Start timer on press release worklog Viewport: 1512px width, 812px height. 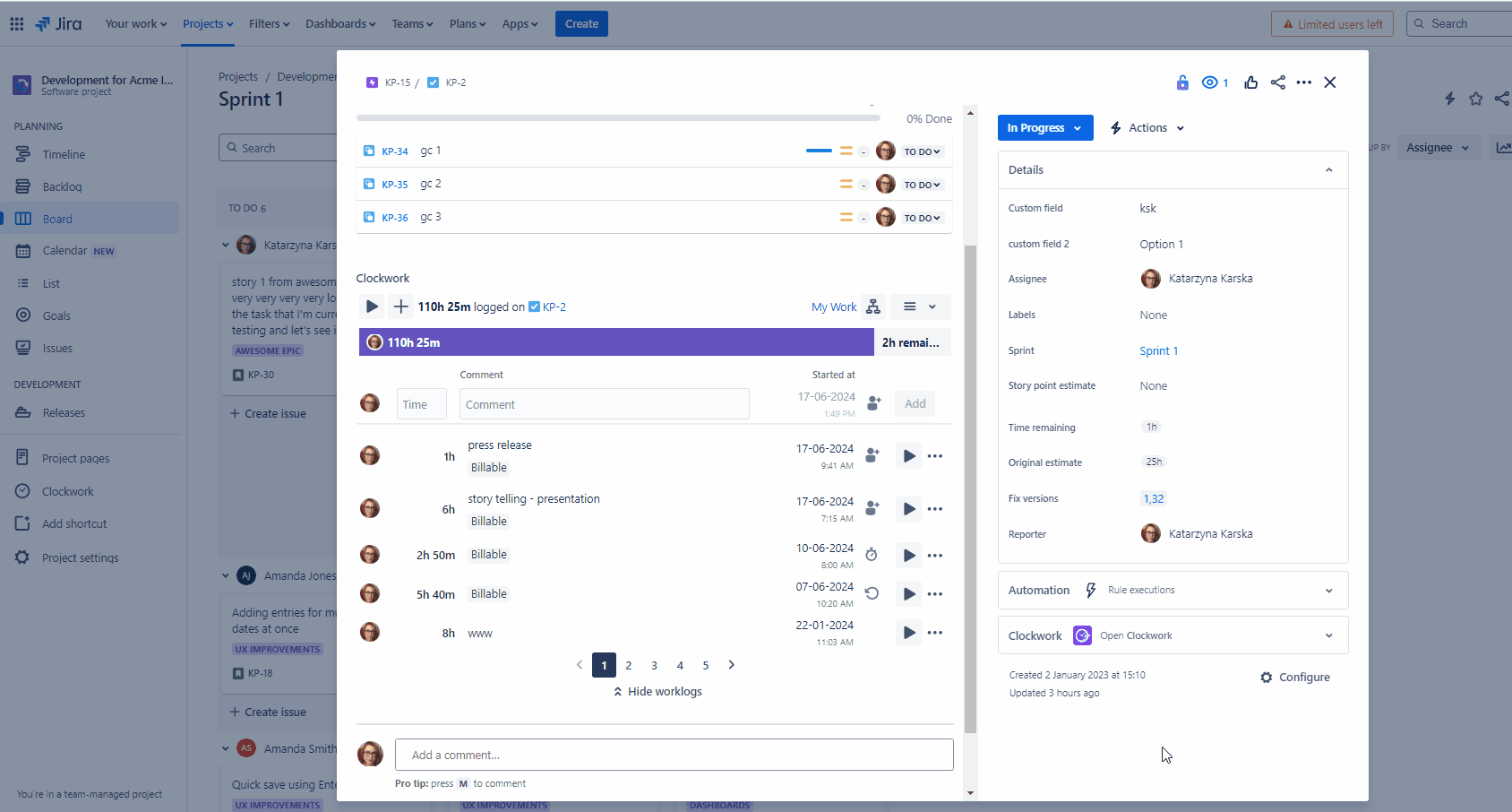click(909, 456)
